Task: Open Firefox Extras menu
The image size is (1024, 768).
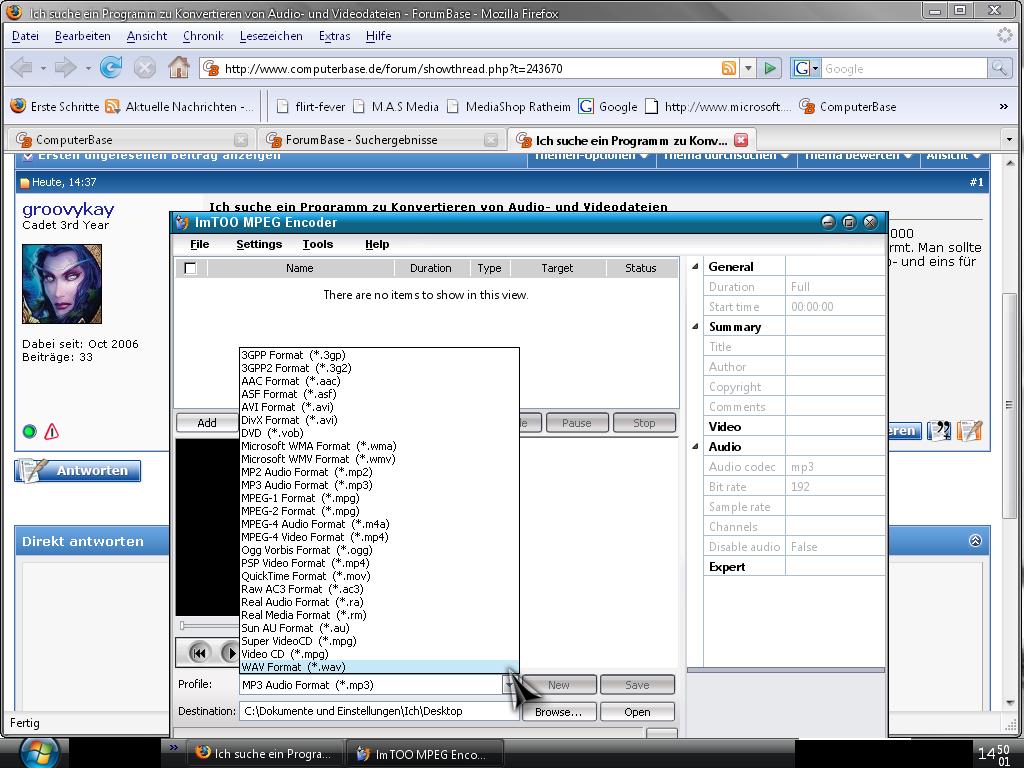Action: coord(334,36)
